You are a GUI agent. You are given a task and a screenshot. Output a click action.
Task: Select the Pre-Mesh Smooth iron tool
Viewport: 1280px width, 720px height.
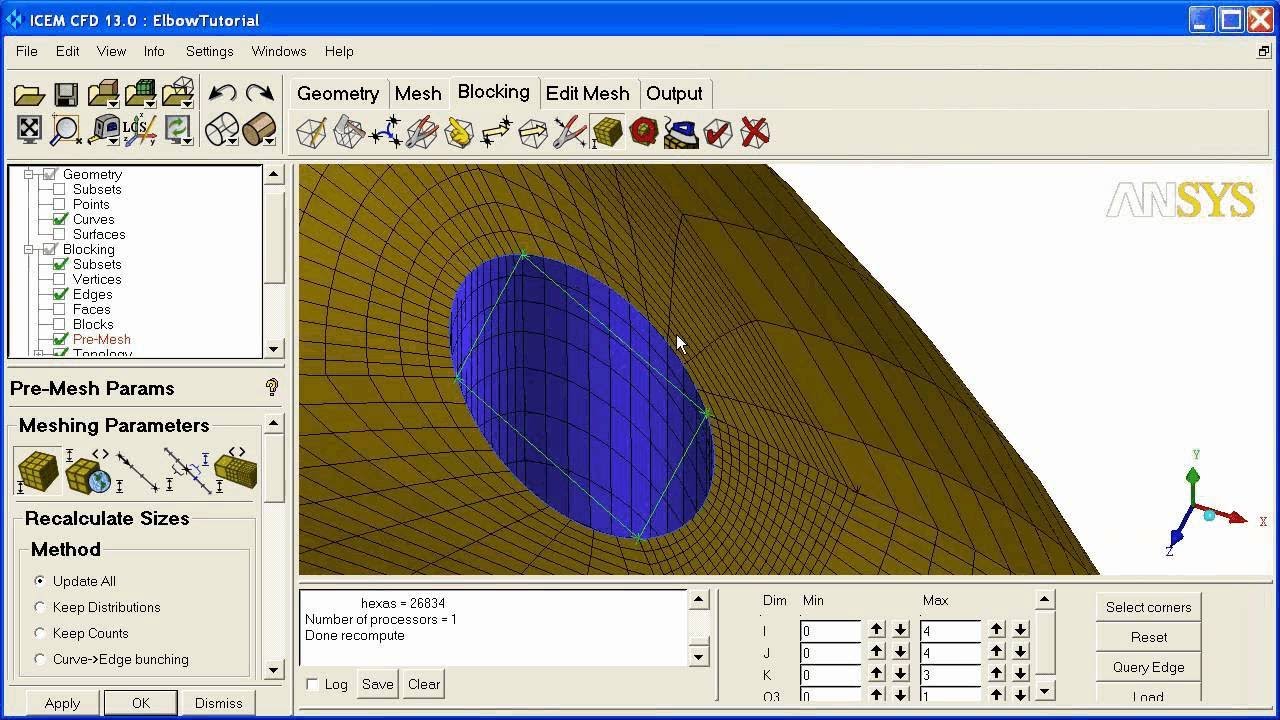click(x=681, y=133)
